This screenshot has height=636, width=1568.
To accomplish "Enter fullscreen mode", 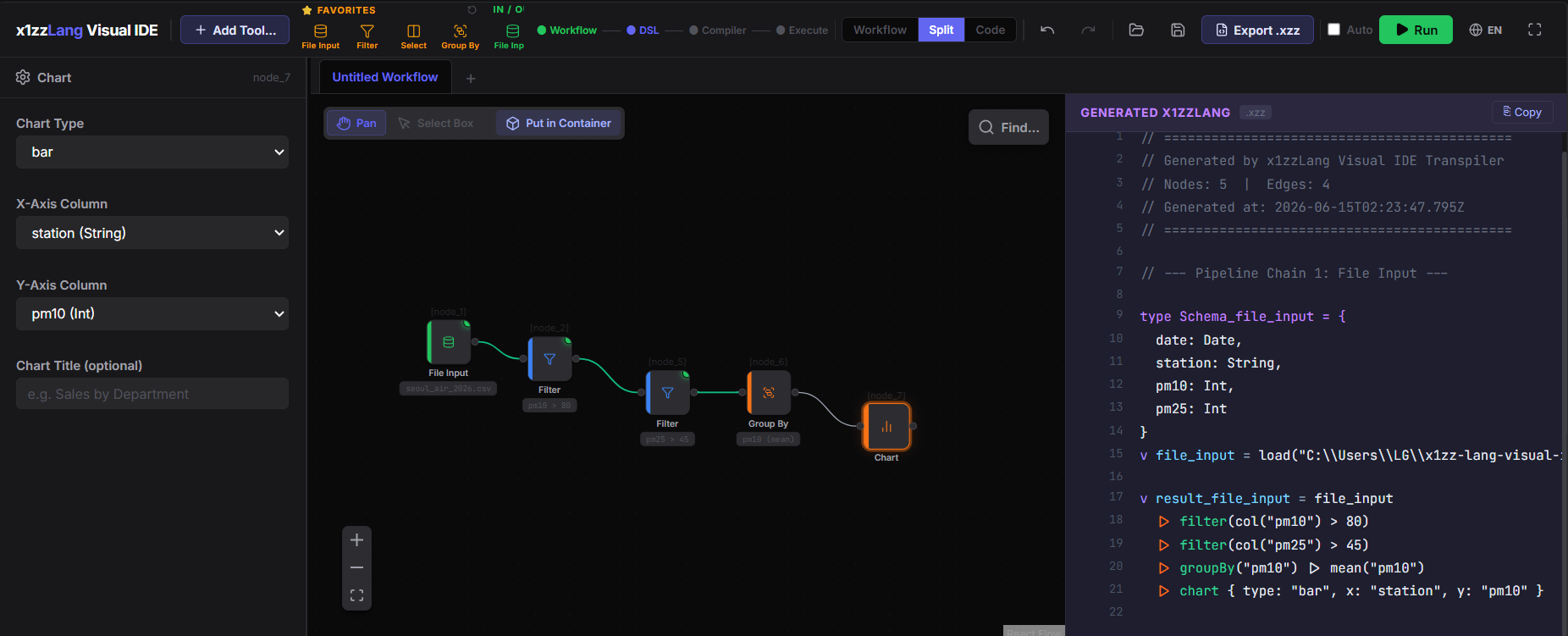I will coord(1534,30).
